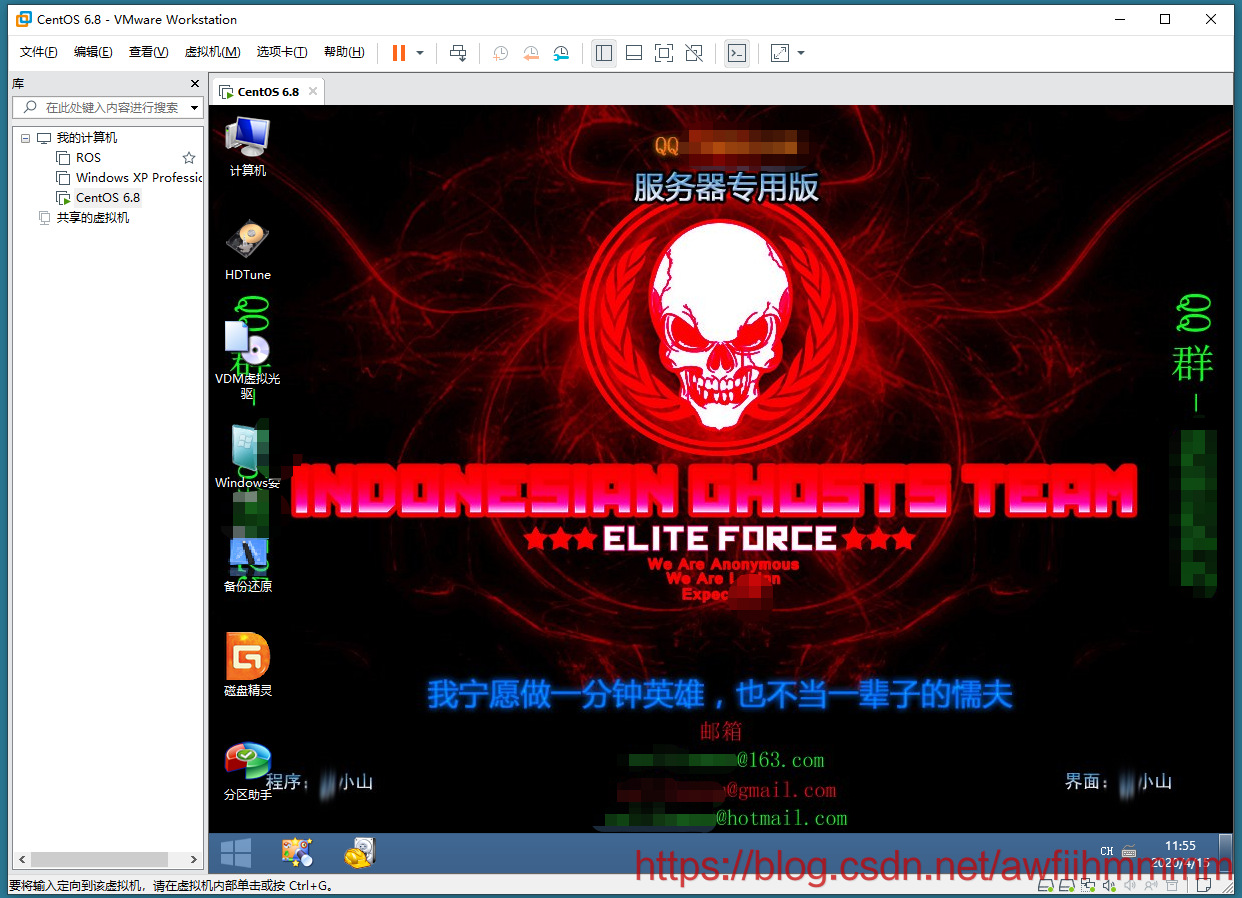
Task: Pause the running virtual machine
Action: [399, 53]
